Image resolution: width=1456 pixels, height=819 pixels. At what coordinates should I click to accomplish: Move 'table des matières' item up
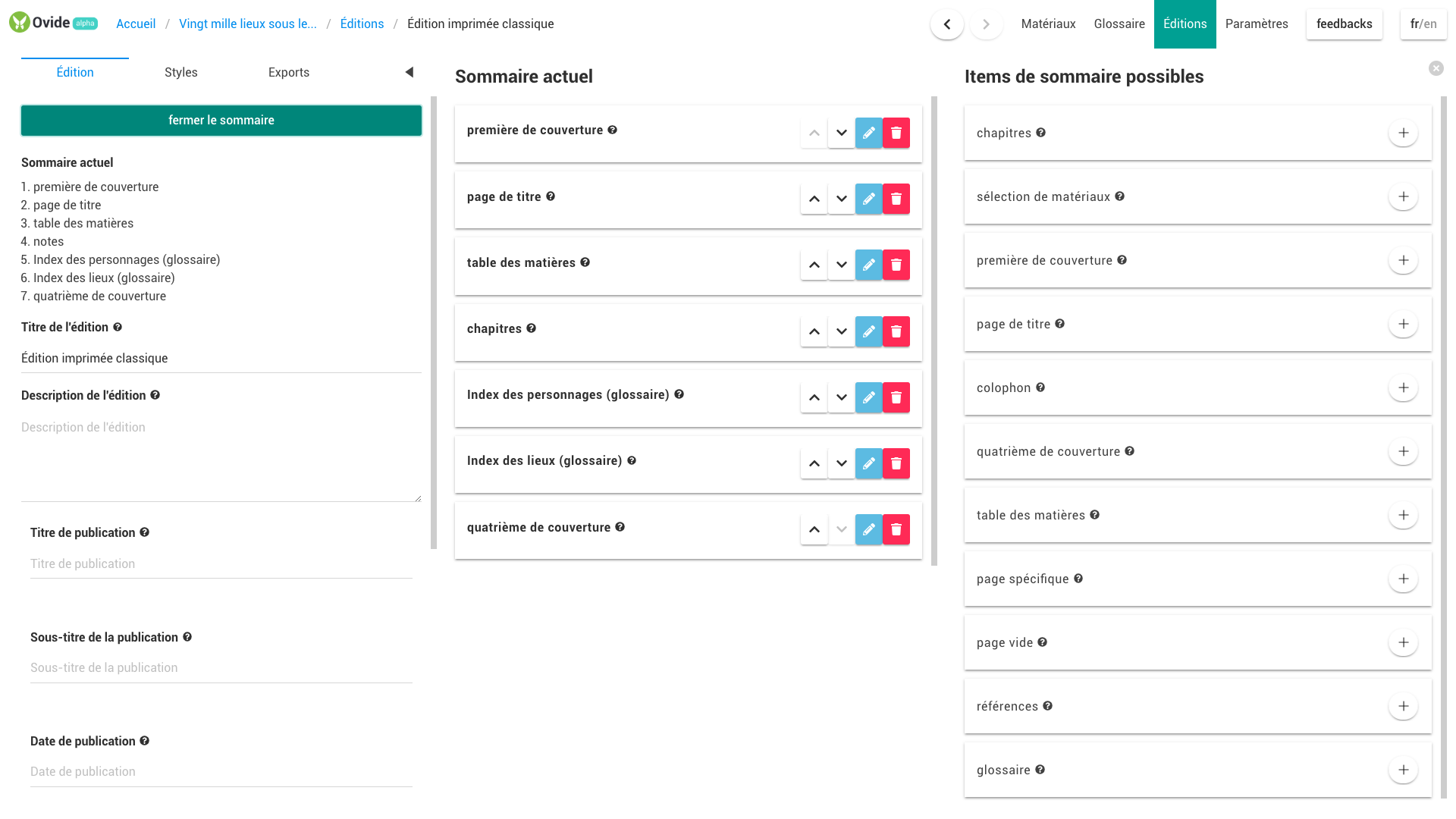[x=814, y=265]
